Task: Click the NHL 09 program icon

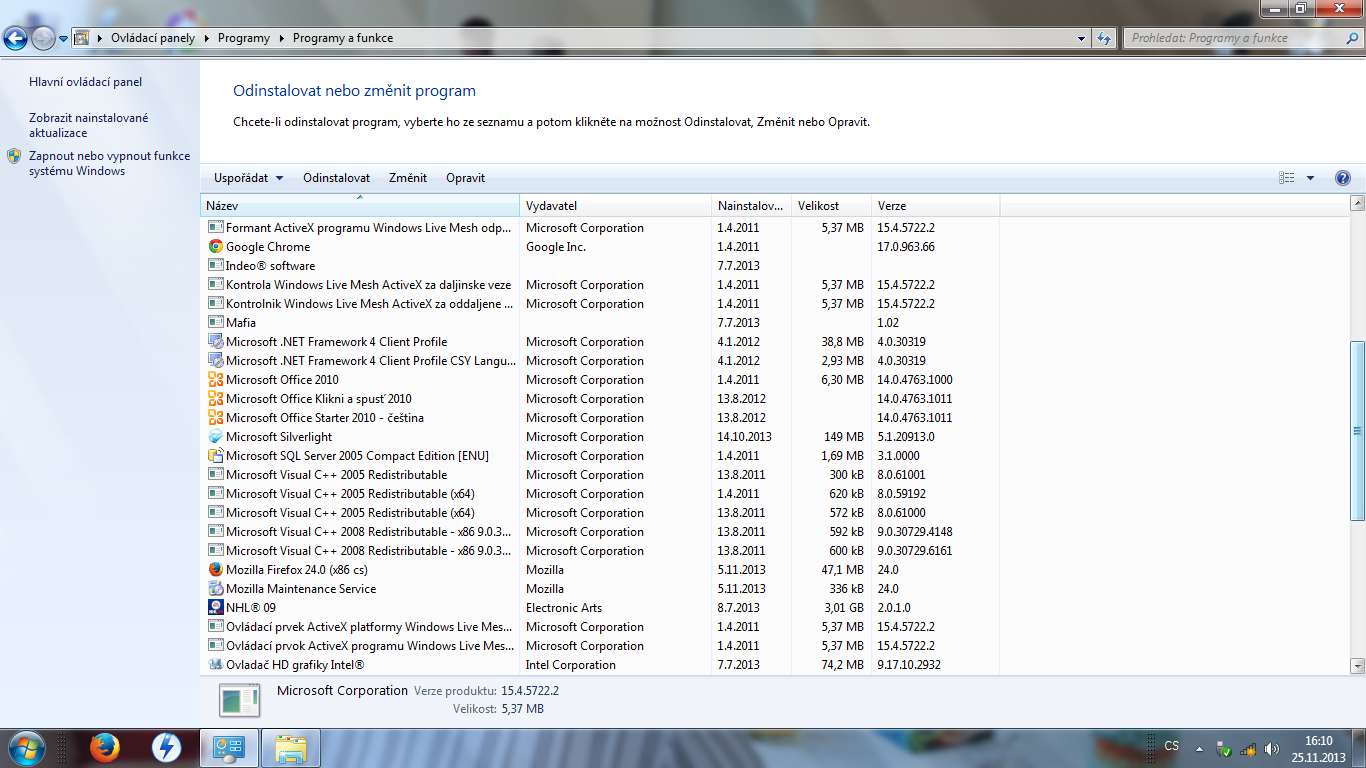Action: [x=215, y=608]
